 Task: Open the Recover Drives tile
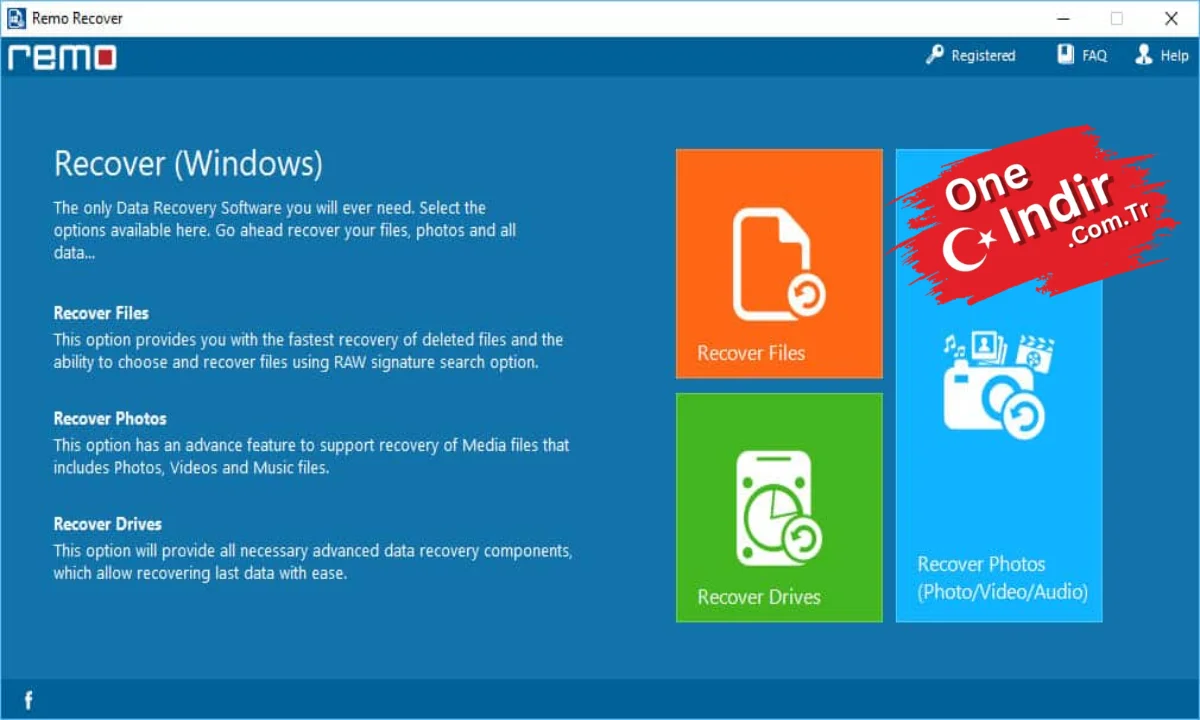click(x=779, y=507)
